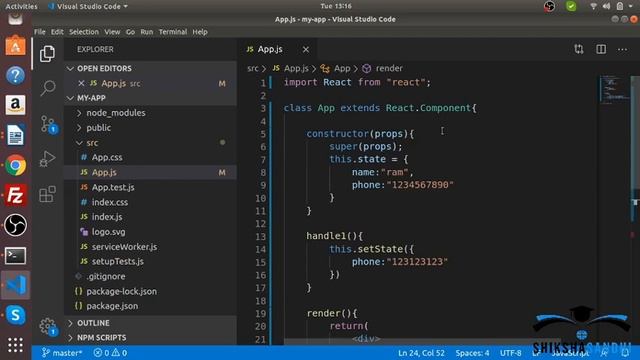Open Source Control view with badge

(48, 124)
